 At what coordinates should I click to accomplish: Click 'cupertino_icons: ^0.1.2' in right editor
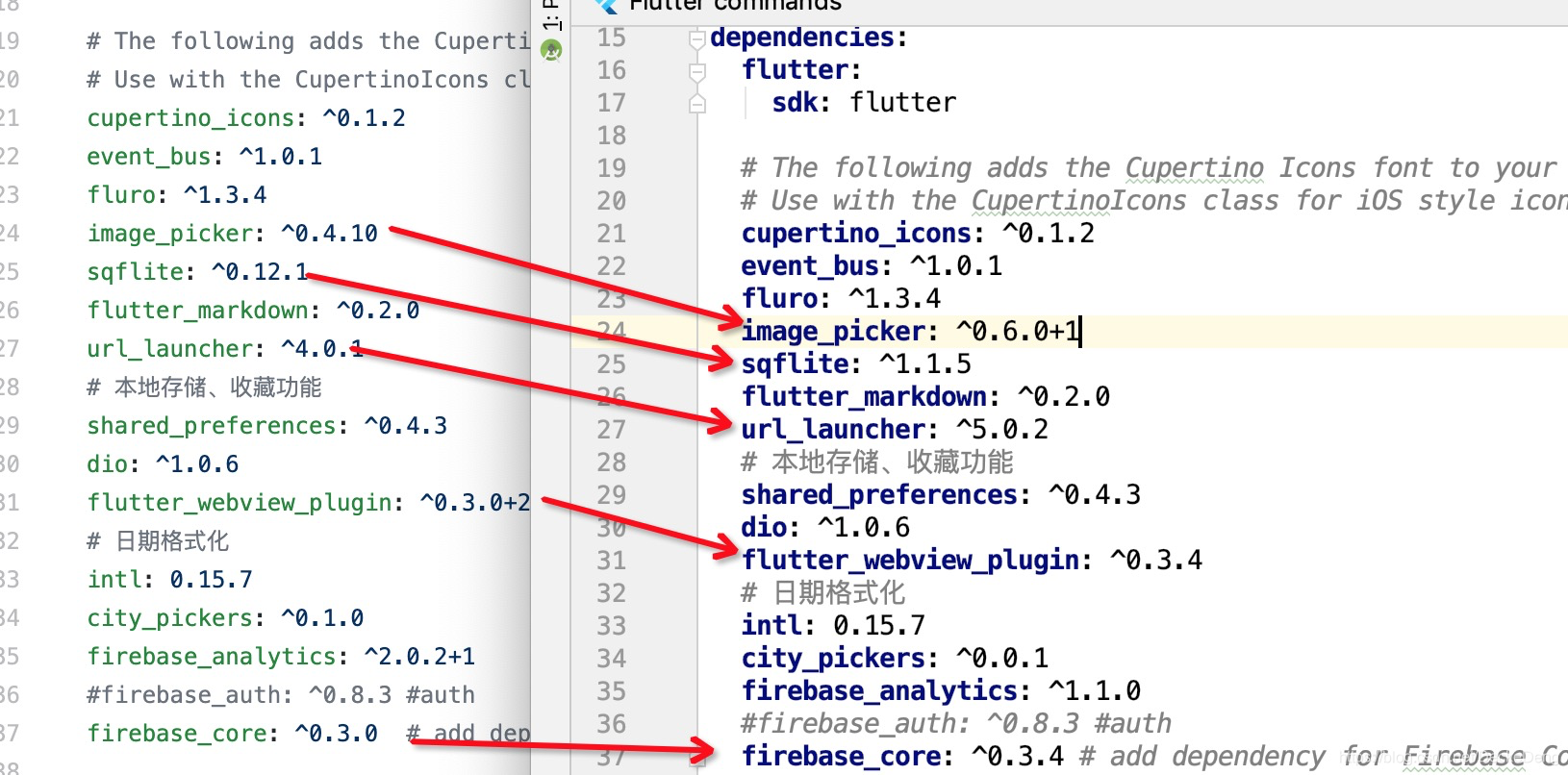(918, 234)
